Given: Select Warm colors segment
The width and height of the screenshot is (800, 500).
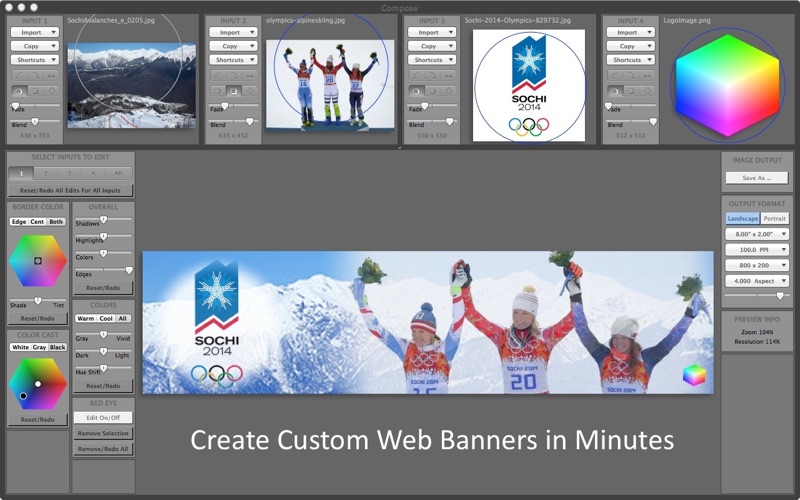Looking at the screenshot, I should point(86,318).
